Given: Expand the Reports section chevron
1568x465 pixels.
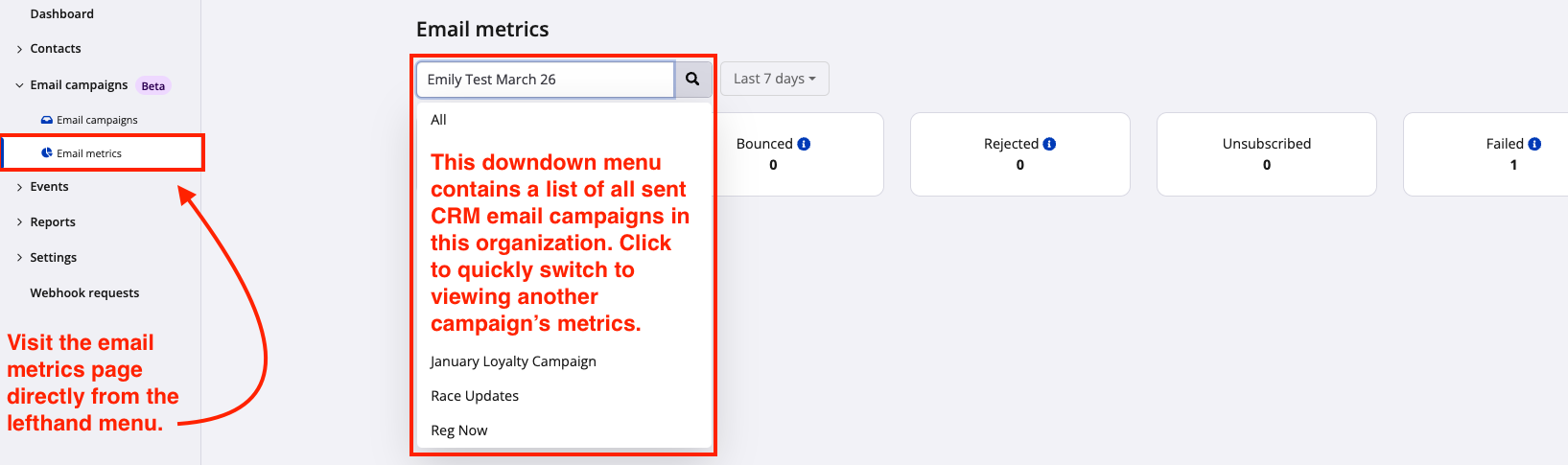Looking at the screenshot, I should pyautogui.click(x=19, y=222).
